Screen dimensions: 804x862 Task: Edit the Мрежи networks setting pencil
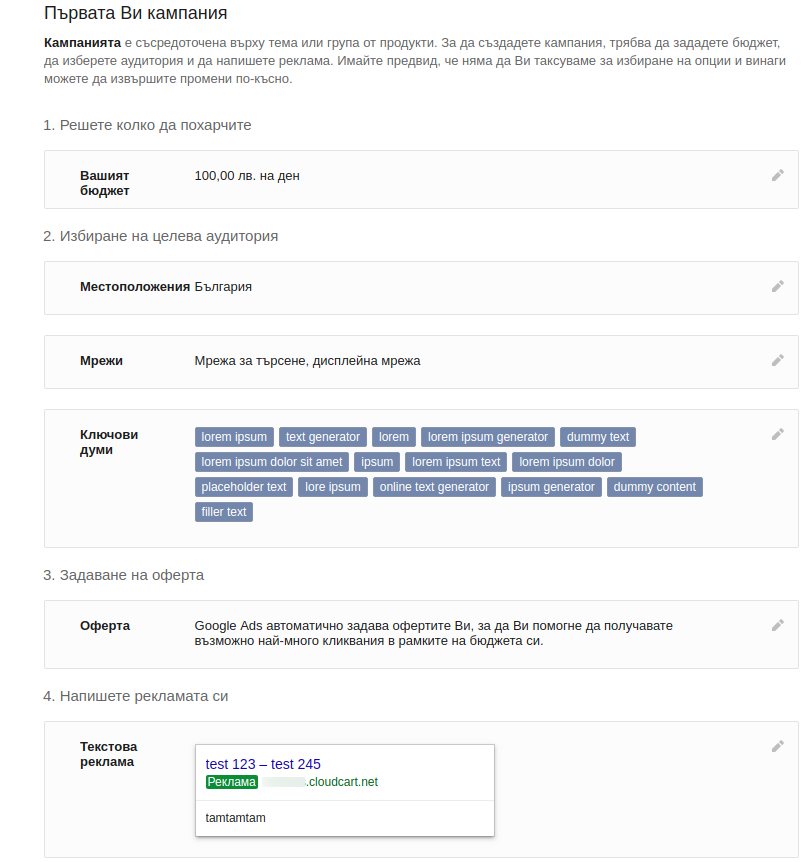[x=777, y=361]
